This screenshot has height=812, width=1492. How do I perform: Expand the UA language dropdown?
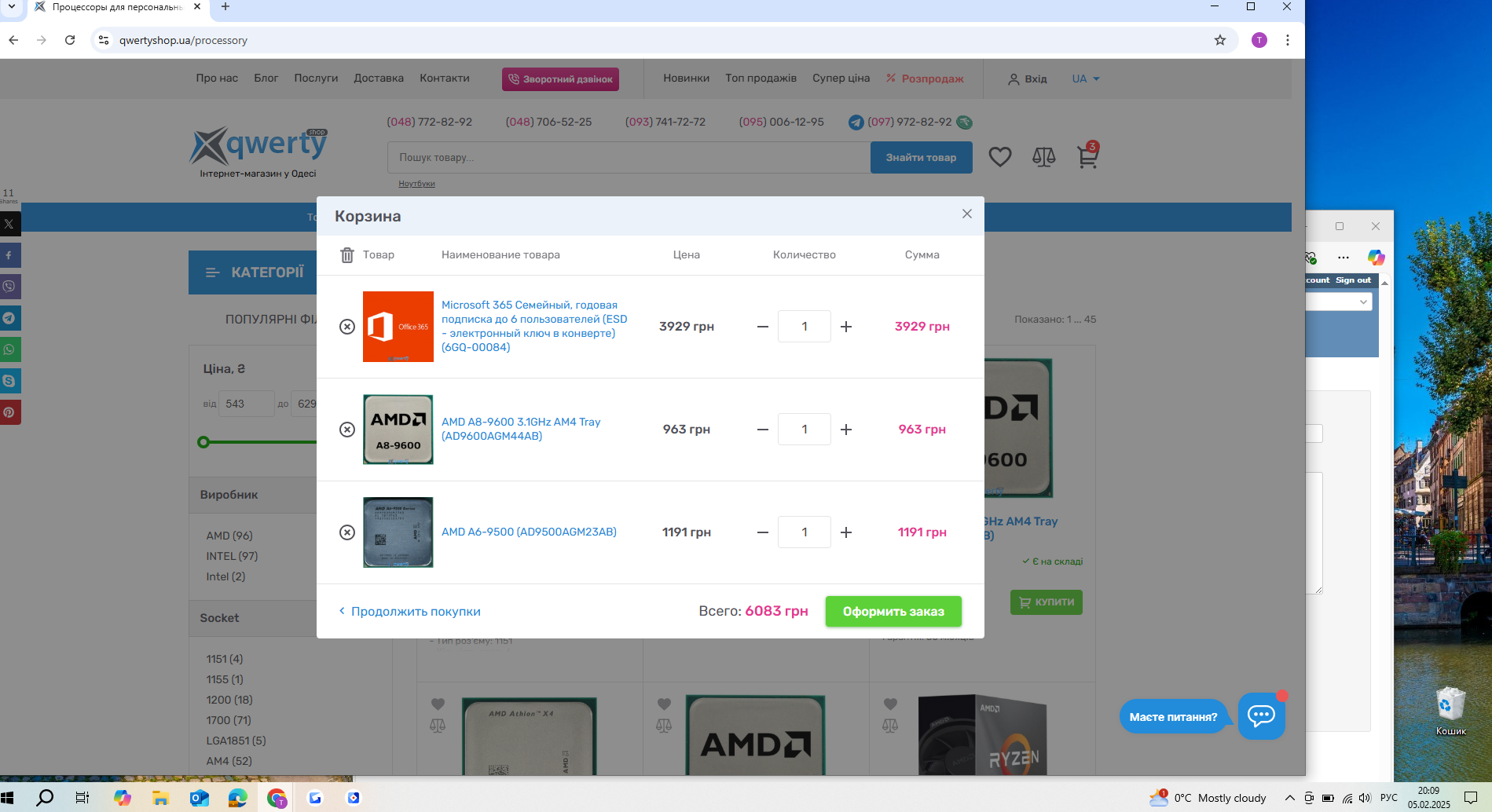click(x=1086, y=79)
